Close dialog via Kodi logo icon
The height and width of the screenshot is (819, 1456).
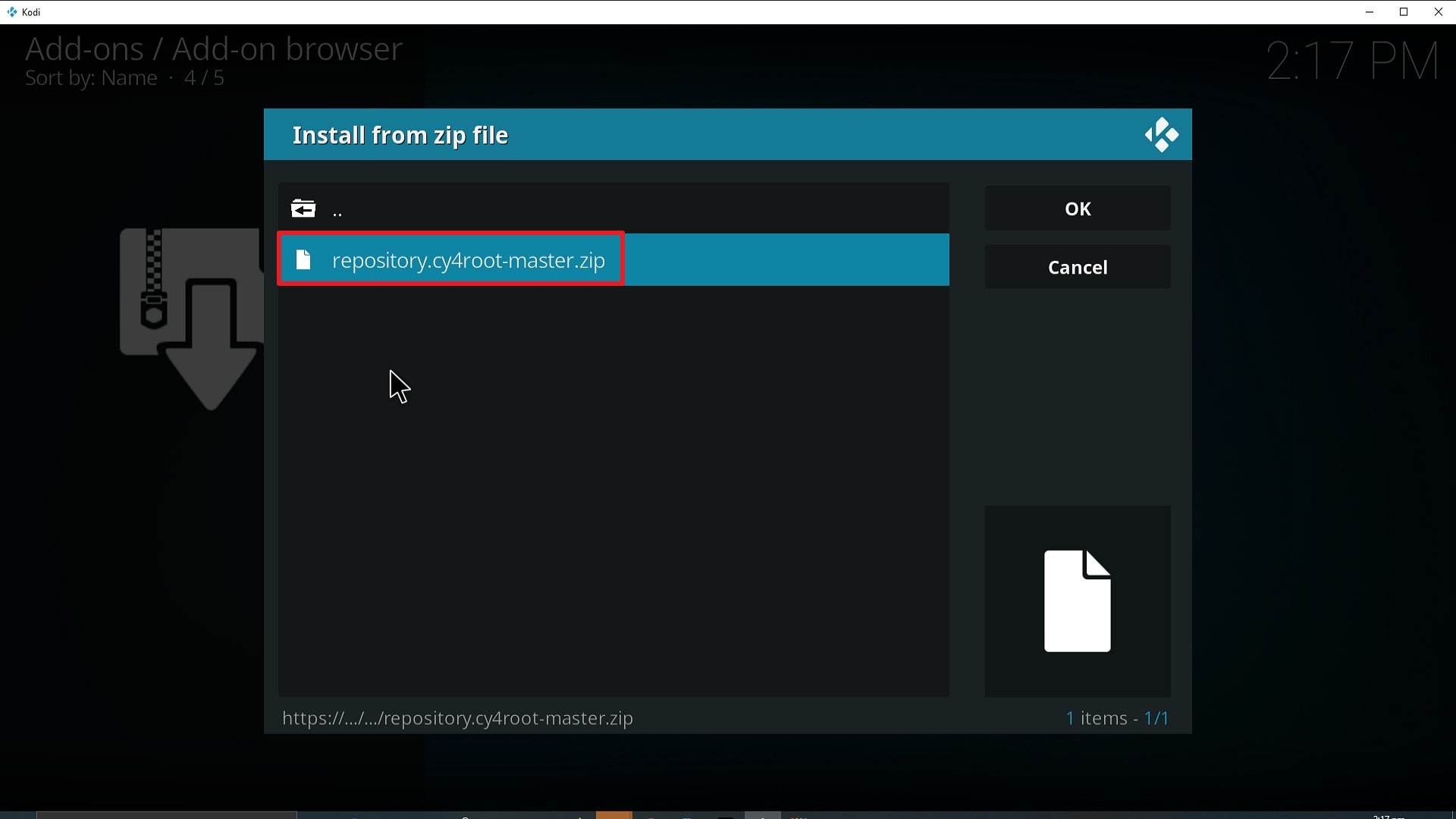pos(1162,136)
